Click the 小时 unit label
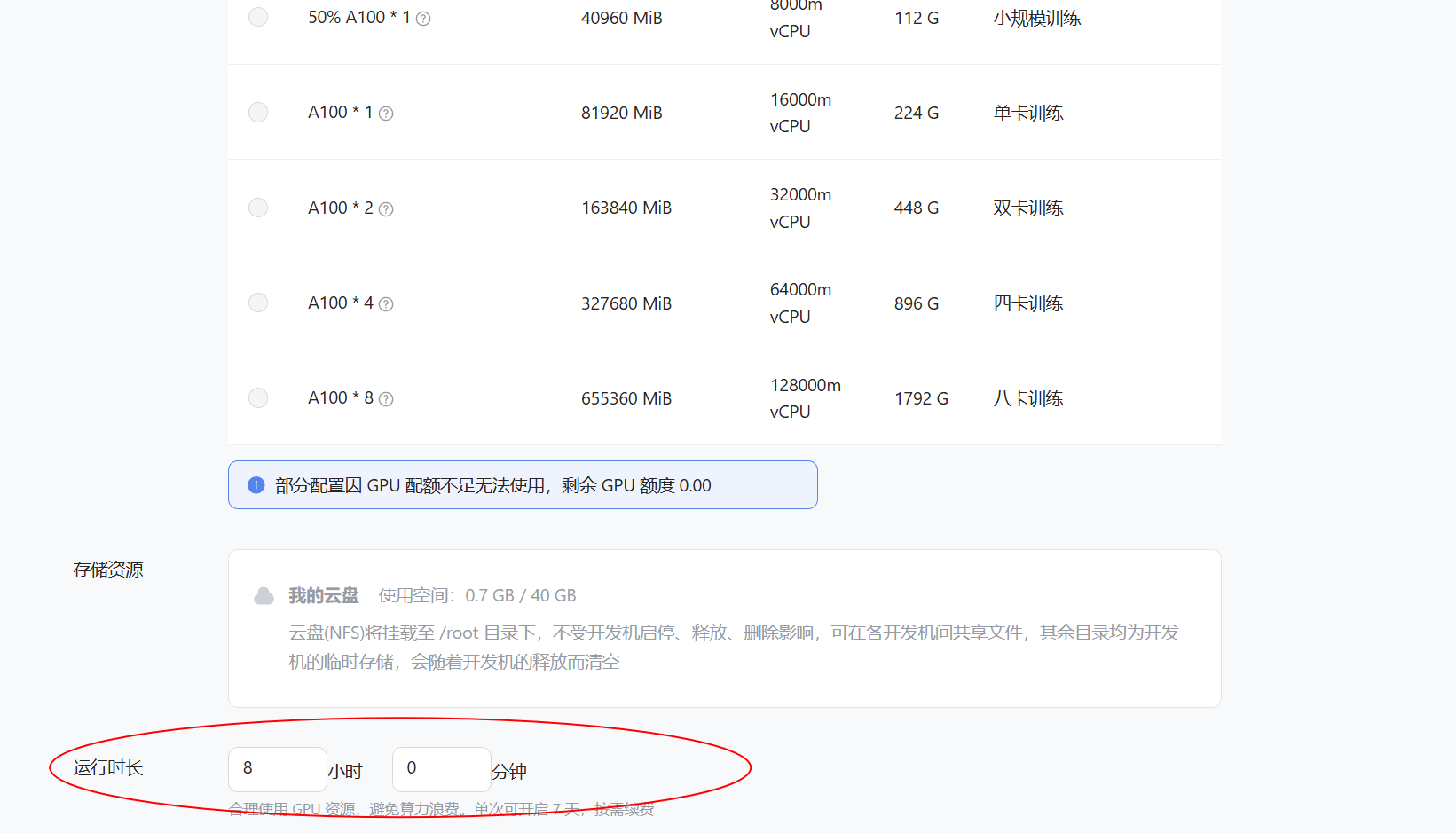The height and width of the screenshot is (833, 1456). (x=345, y=772)
